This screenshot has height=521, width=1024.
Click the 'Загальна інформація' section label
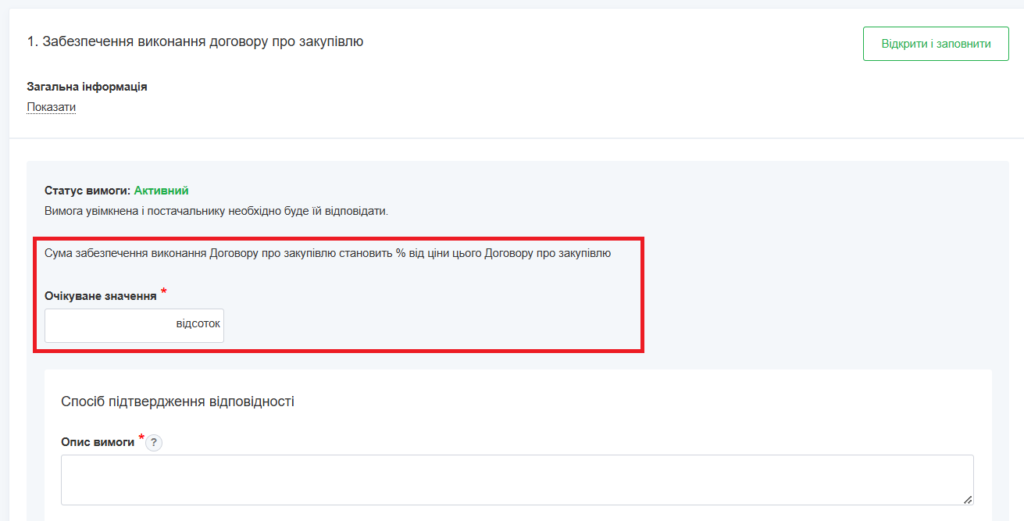tap(87, 87)
